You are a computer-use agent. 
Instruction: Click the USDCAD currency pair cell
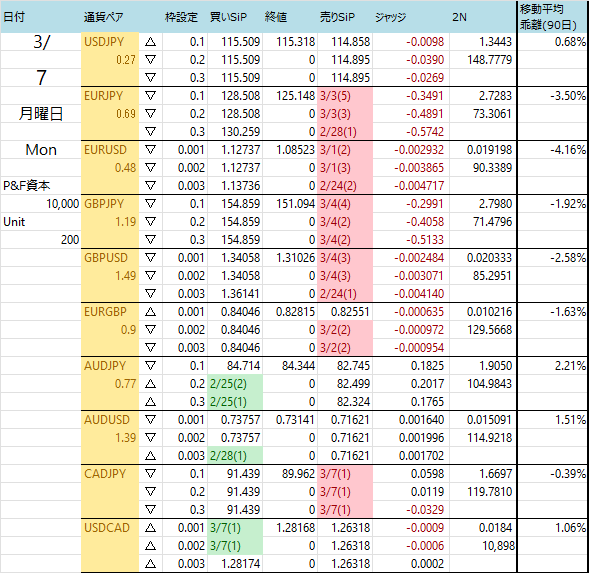(x=110, y=528)
